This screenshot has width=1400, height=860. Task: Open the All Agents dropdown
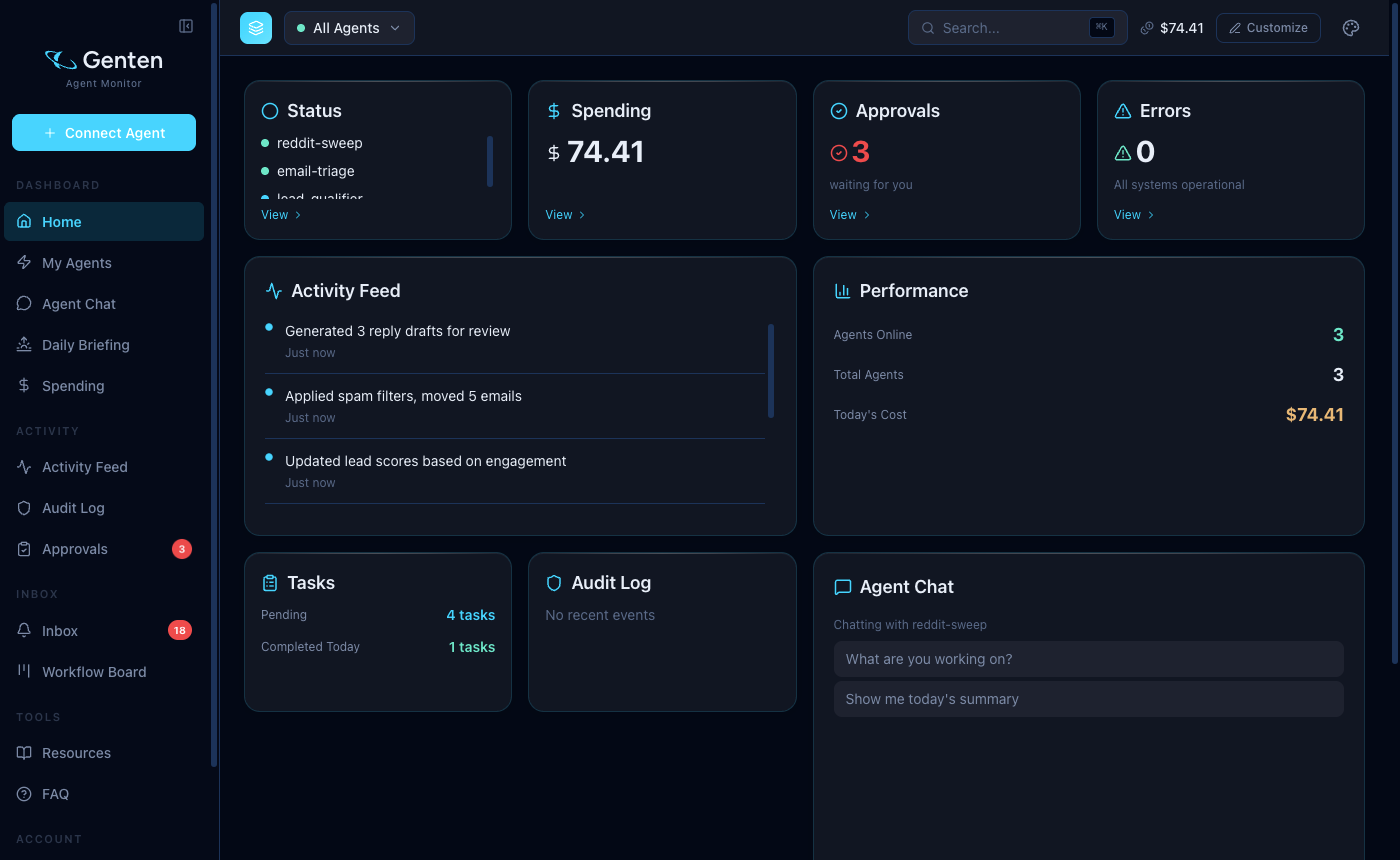349,28
